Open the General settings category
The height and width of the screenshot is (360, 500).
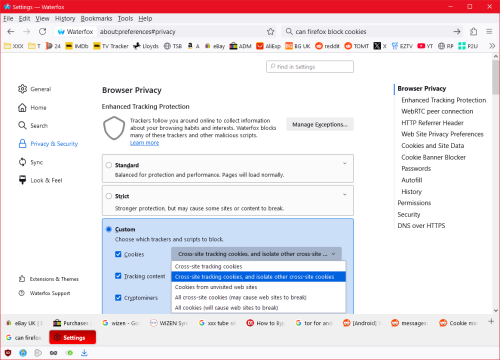35,89
